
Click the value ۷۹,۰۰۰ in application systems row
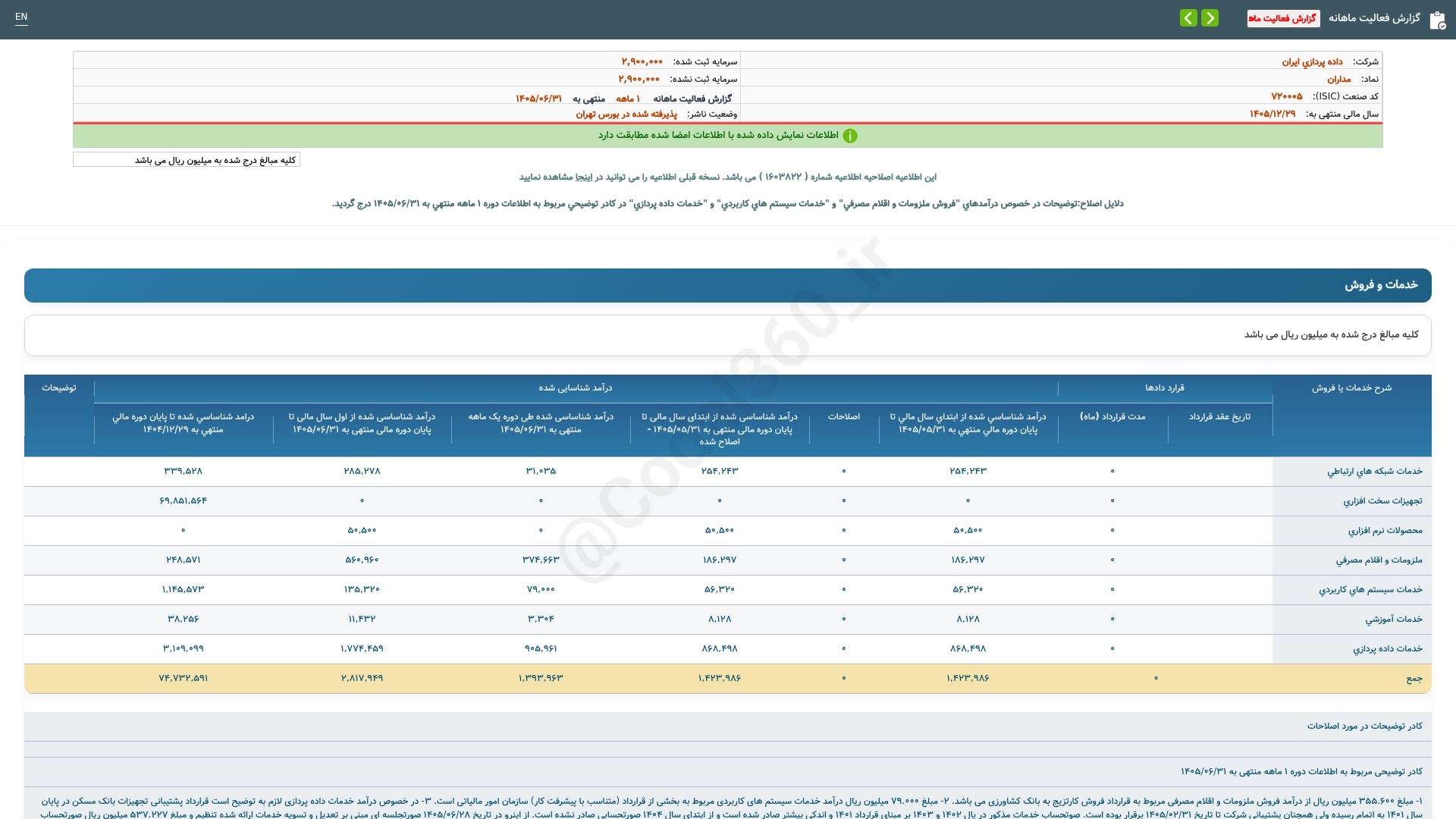[541, 589]
